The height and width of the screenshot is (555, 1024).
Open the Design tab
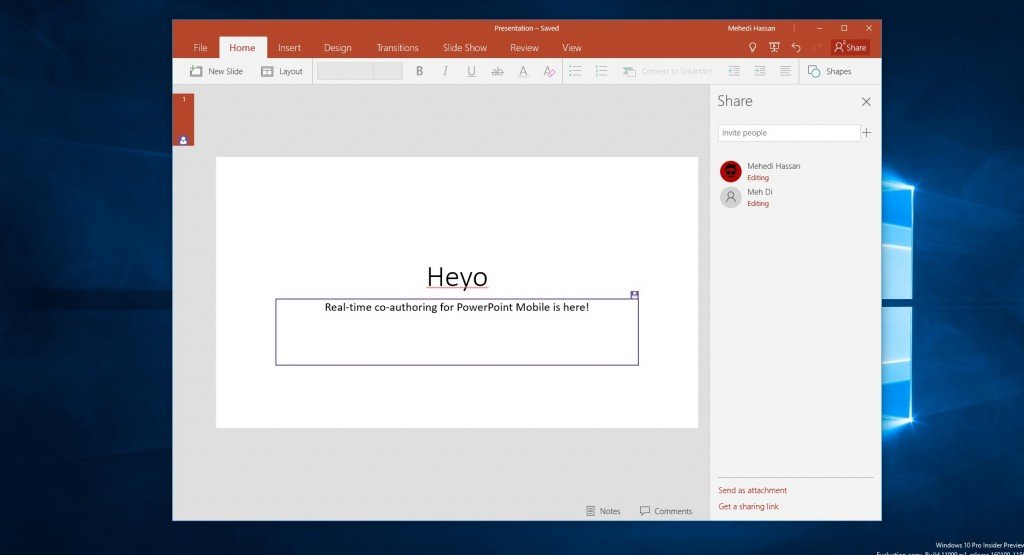[x=338, y=48]
